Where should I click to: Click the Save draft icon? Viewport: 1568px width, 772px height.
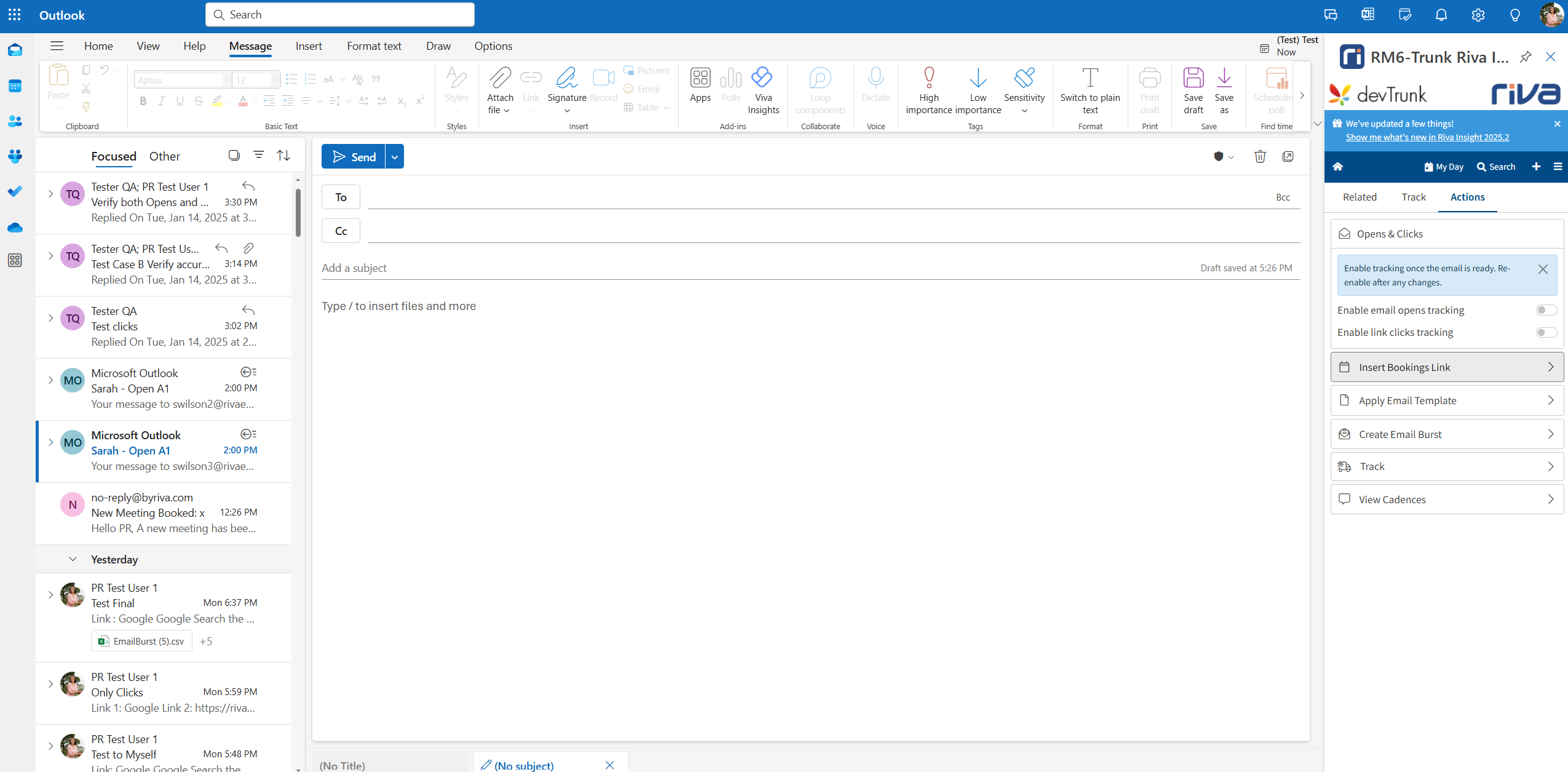tap(1193, 79)
